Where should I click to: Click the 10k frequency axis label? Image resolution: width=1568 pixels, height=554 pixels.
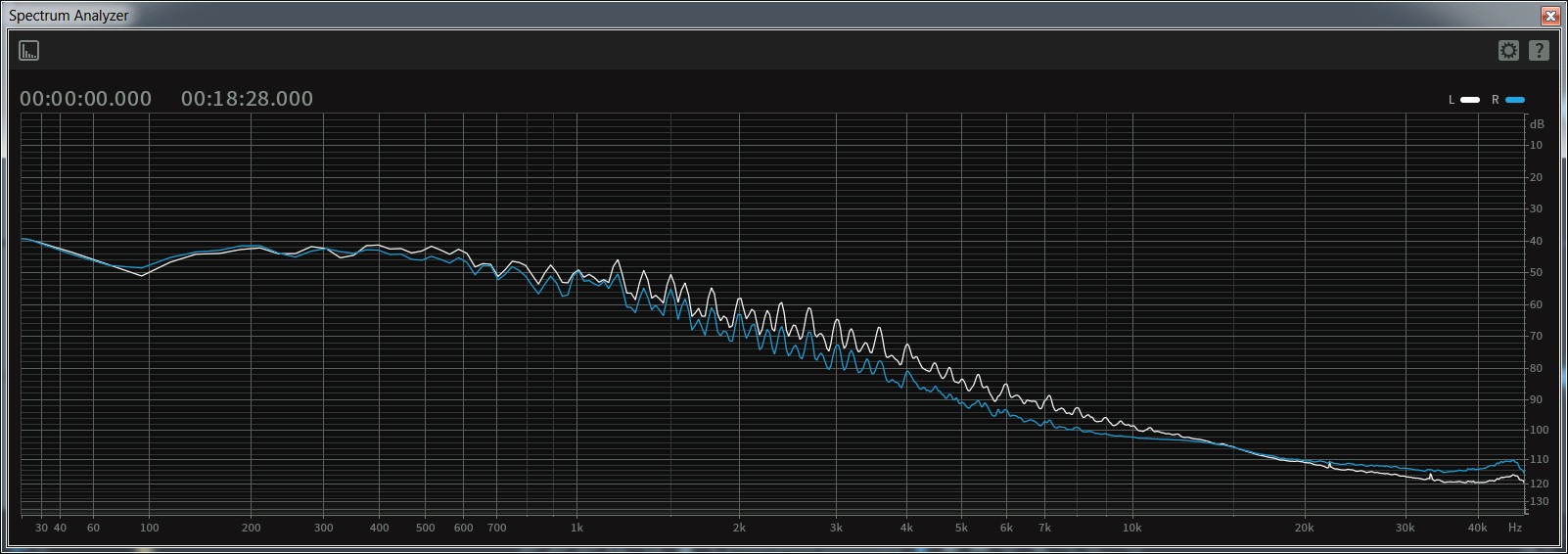(x=1131, y=528)
